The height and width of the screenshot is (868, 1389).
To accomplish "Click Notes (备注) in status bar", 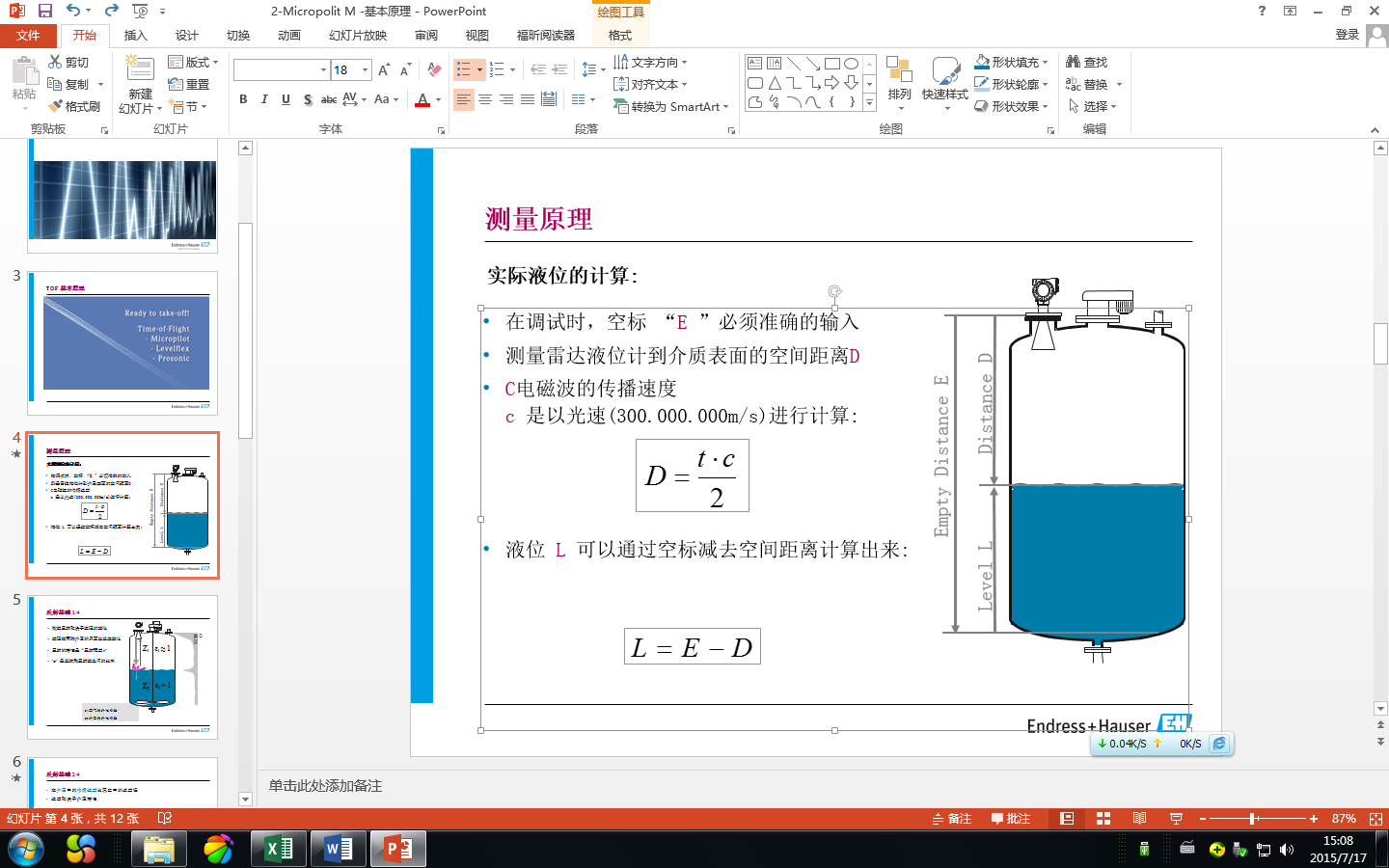I will point(952,819).
